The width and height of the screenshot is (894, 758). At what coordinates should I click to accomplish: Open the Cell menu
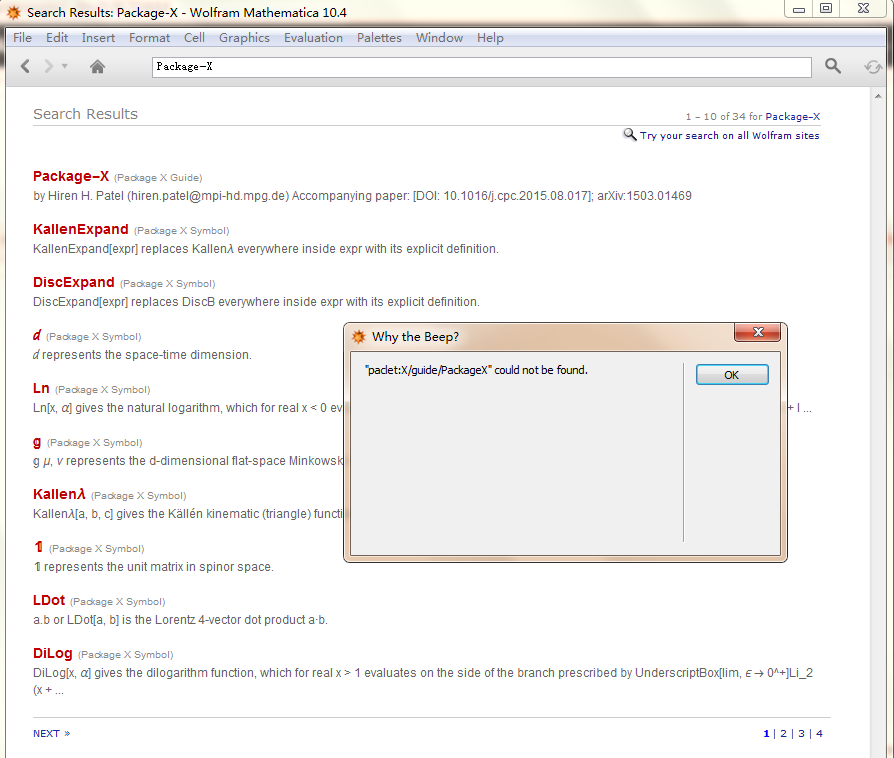point(194,38)
